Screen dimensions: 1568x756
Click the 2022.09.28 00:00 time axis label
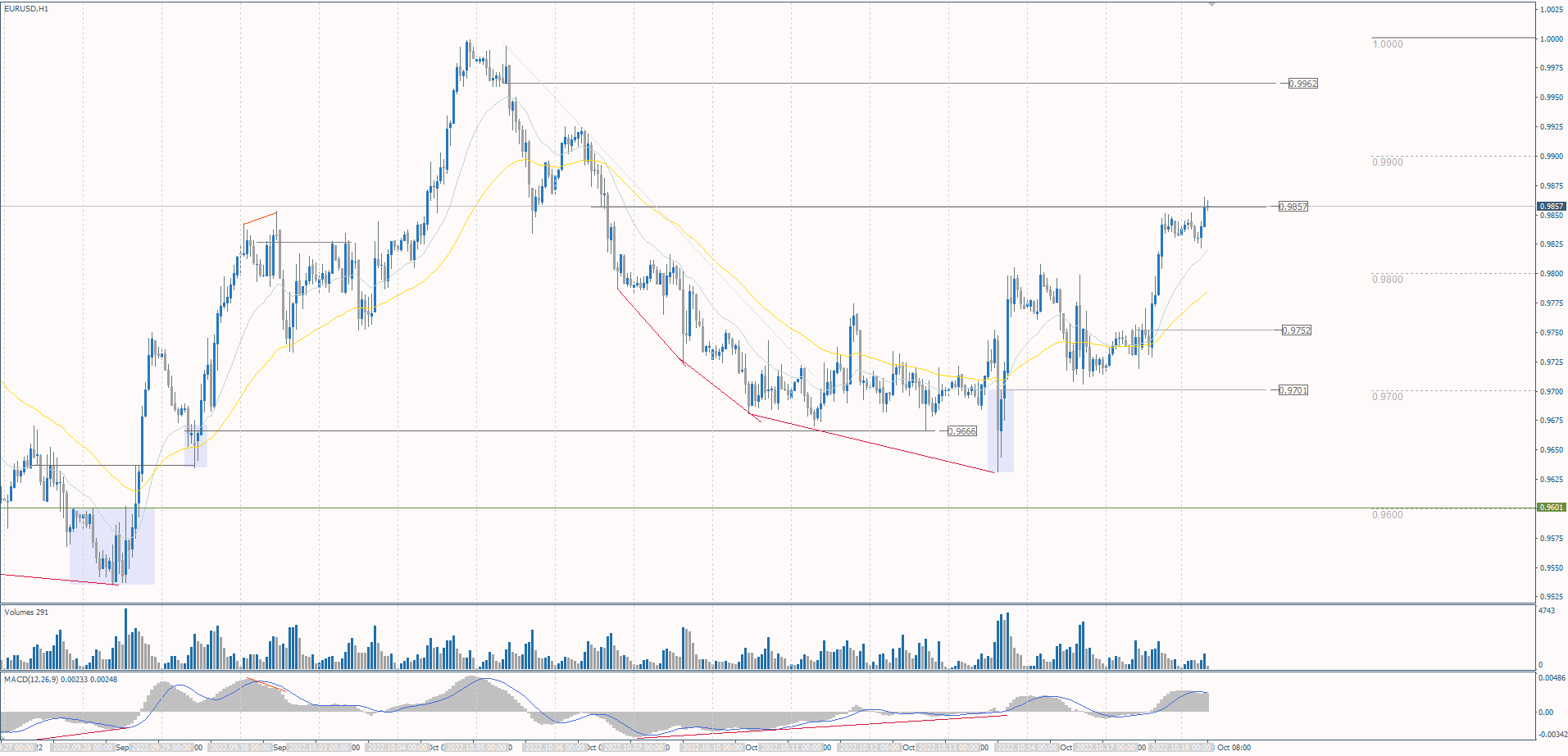[x=82, y=748]
